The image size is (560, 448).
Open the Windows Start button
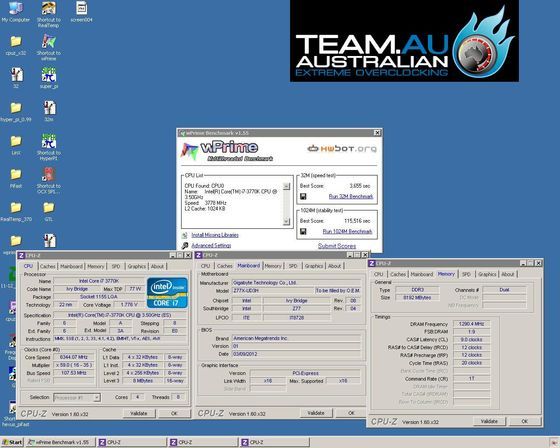12,442
